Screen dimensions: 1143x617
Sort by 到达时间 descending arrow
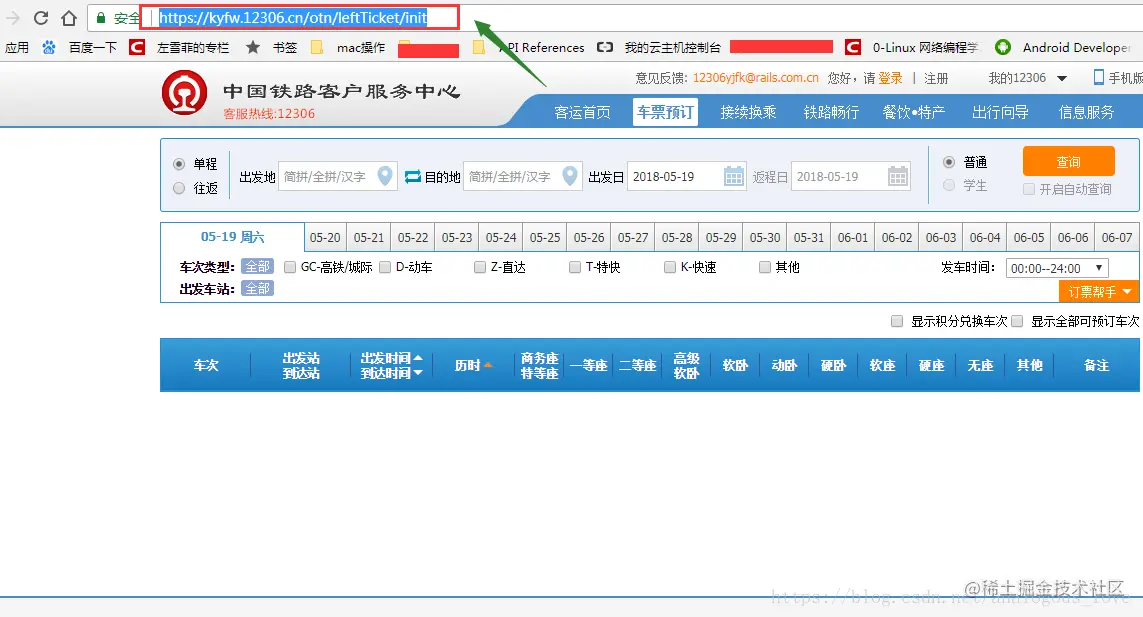click(418, 373)
